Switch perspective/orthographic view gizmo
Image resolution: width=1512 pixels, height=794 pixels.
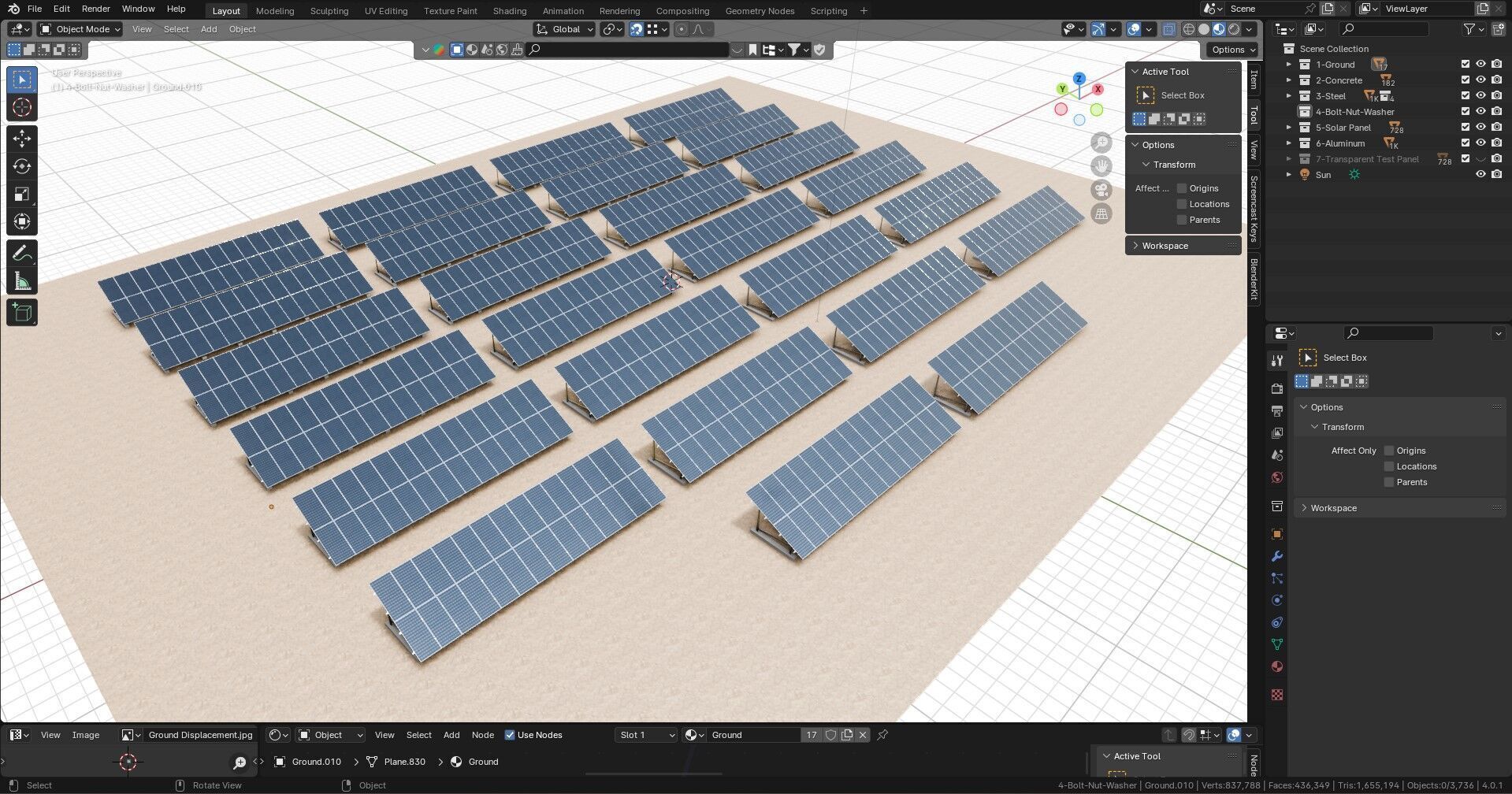tap(1101, 213)
